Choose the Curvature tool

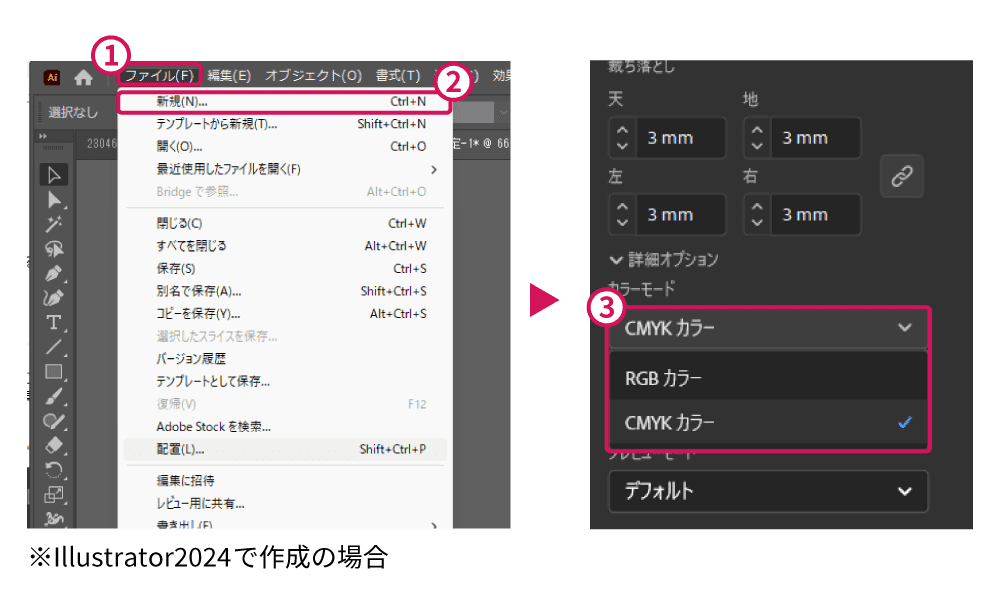click(x=54, y=298)
